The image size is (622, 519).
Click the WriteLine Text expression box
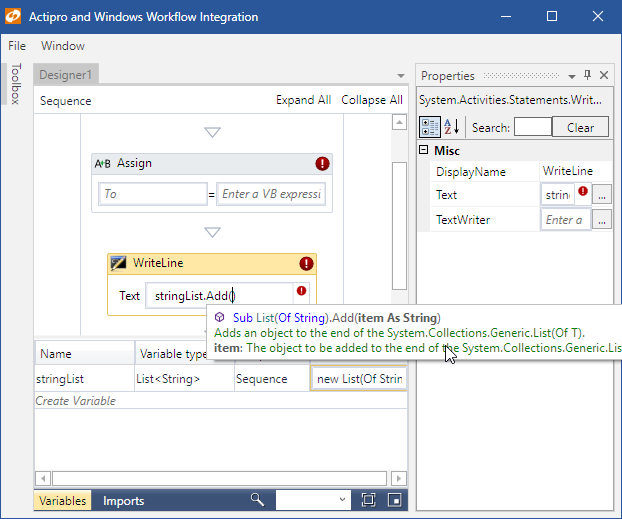coord(219,296)
